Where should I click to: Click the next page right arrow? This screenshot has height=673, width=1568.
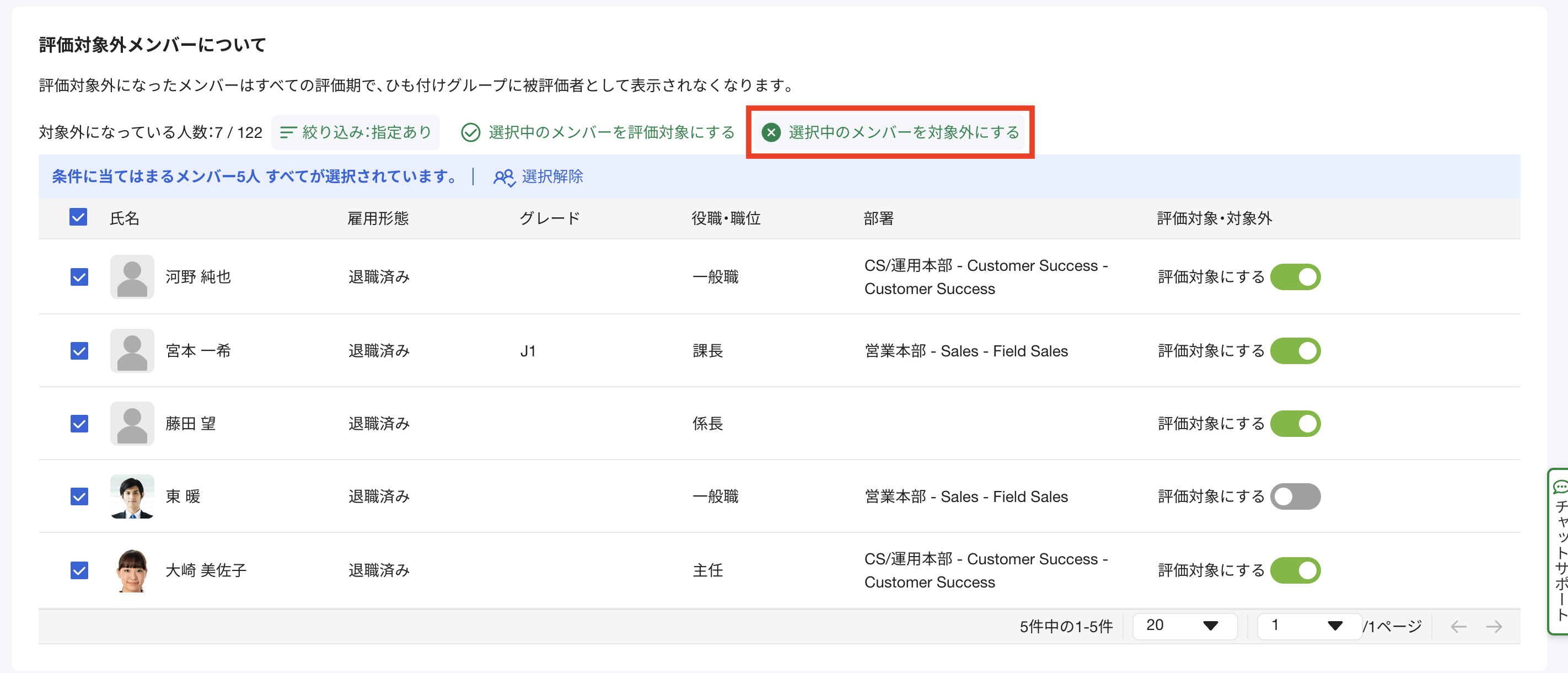point(1494,626)
